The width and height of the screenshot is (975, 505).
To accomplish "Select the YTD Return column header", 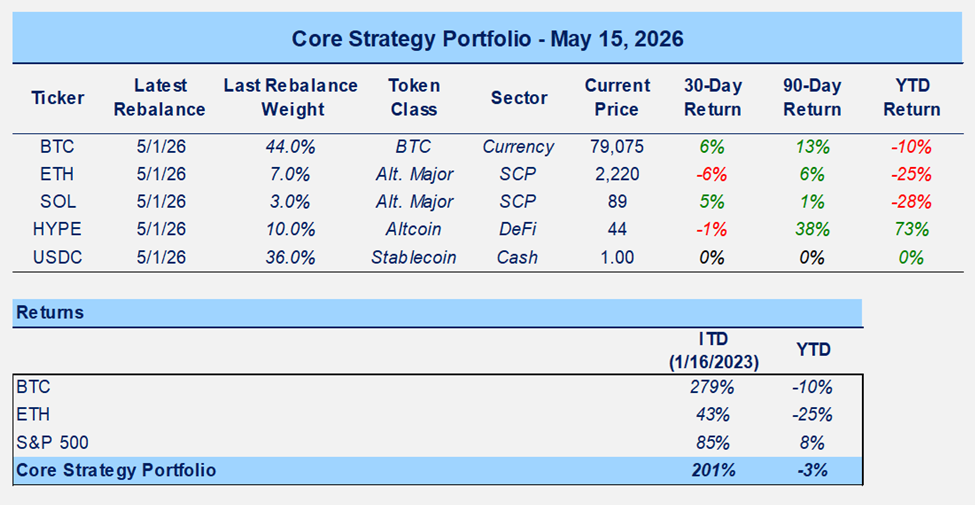I will coord(912,98).
